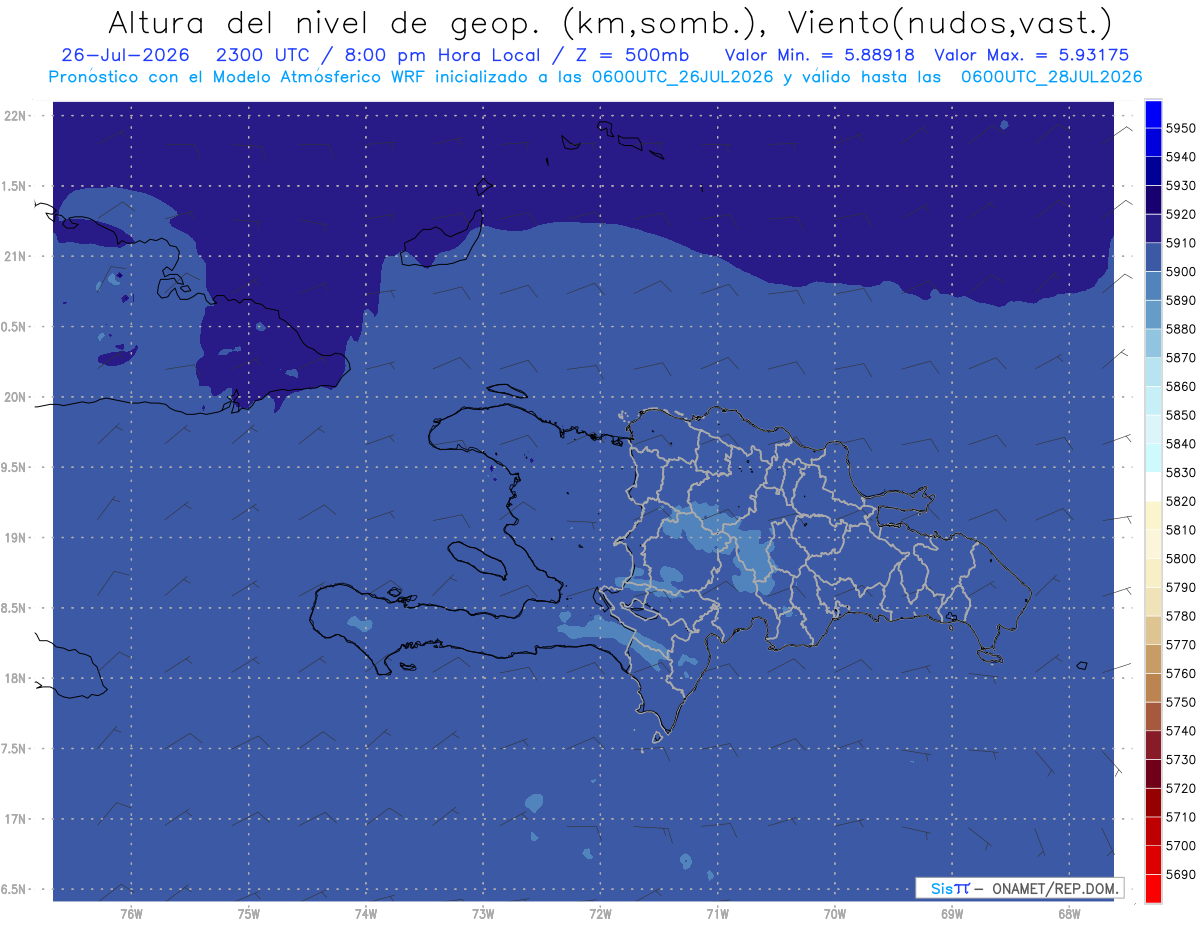Screen dimensions: 1200x927
Task: Click the '21N' latitude label
Action: 17,256
